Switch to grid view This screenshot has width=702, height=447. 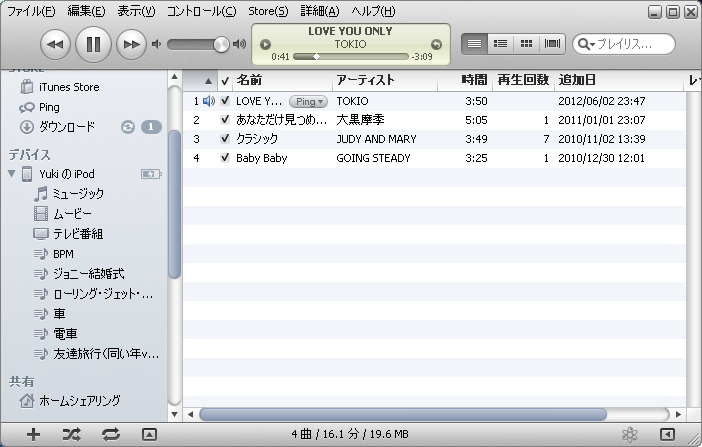[526, 44]
